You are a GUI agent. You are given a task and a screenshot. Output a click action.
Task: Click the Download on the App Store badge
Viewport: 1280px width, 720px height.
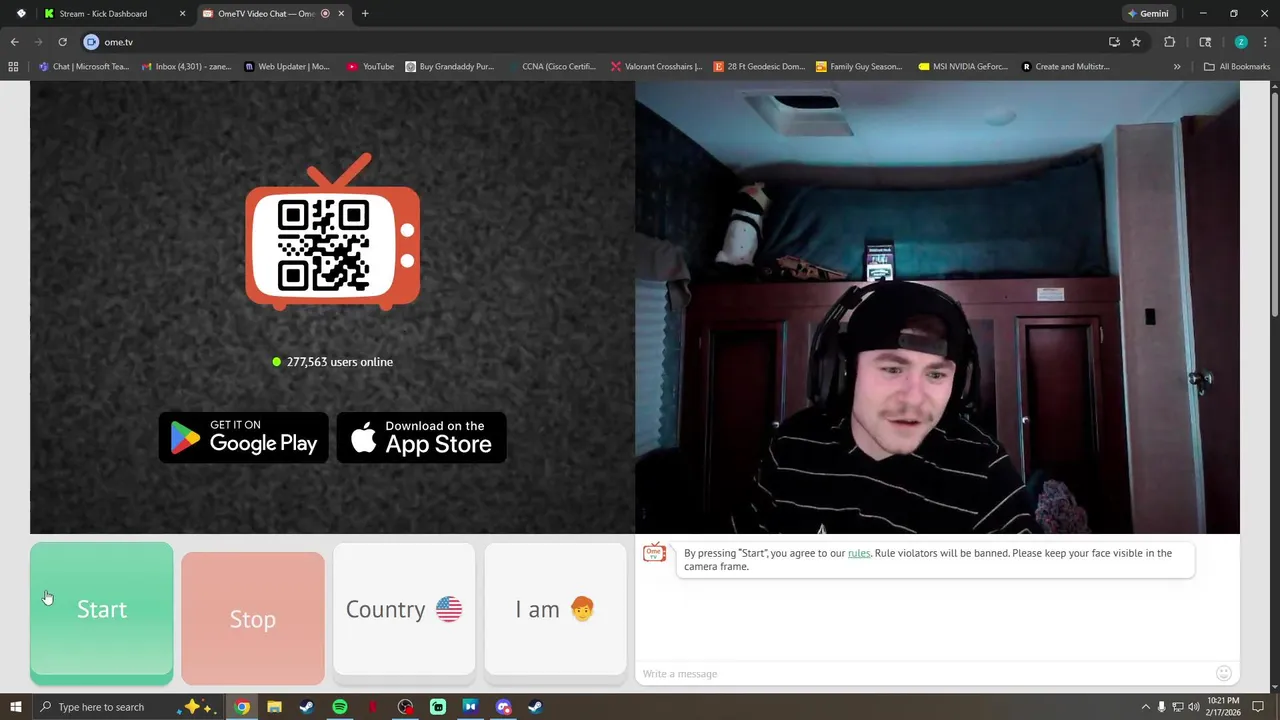click(421, 437)
